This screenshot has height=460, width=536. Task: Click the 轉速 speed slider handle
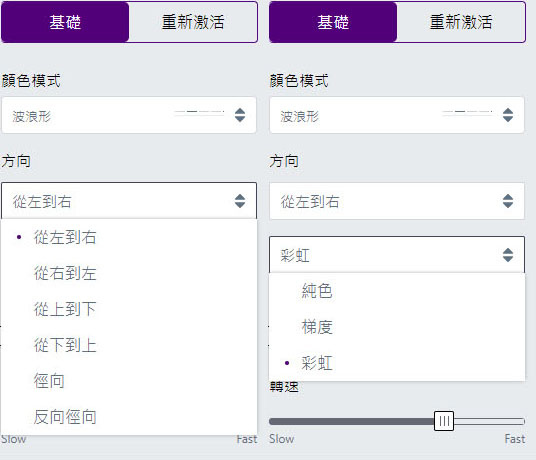pos(444,421)
